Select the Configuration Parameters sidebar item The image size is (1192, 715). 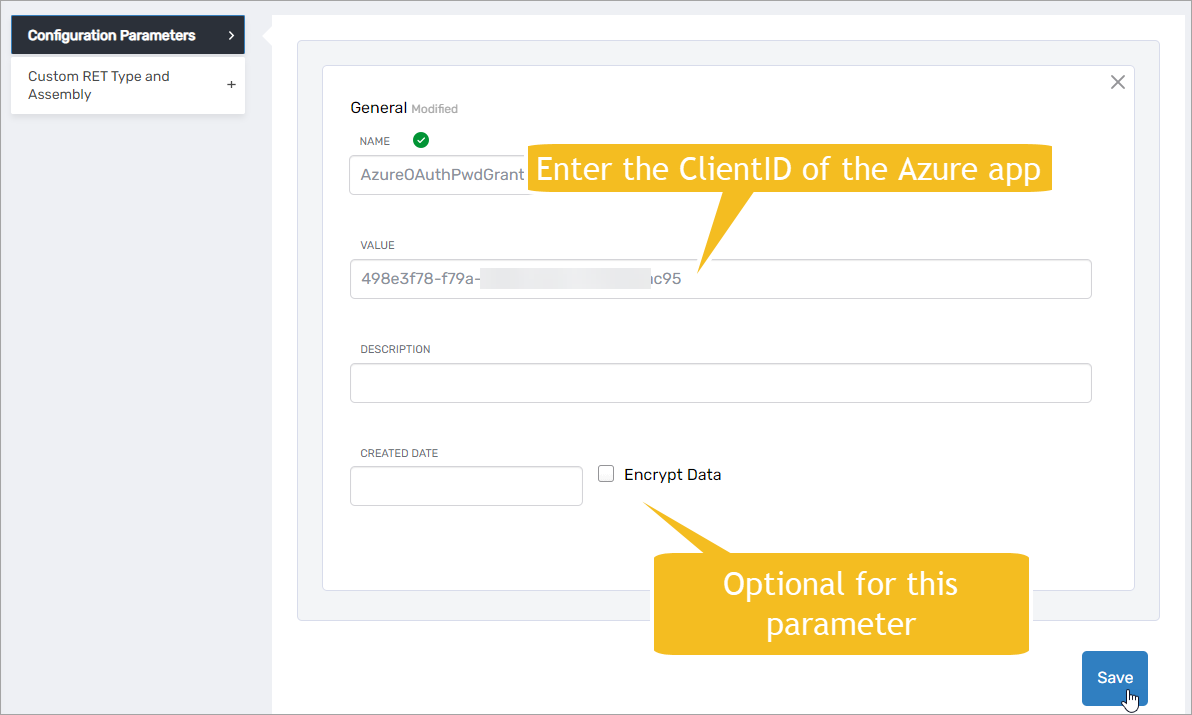110,34
